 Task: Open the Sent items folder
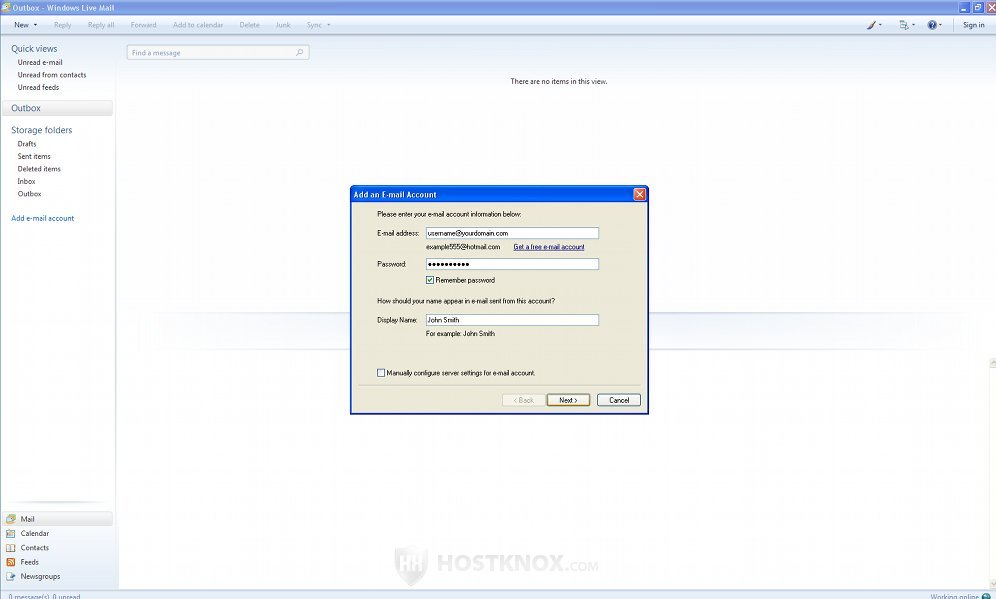[34, 156]
